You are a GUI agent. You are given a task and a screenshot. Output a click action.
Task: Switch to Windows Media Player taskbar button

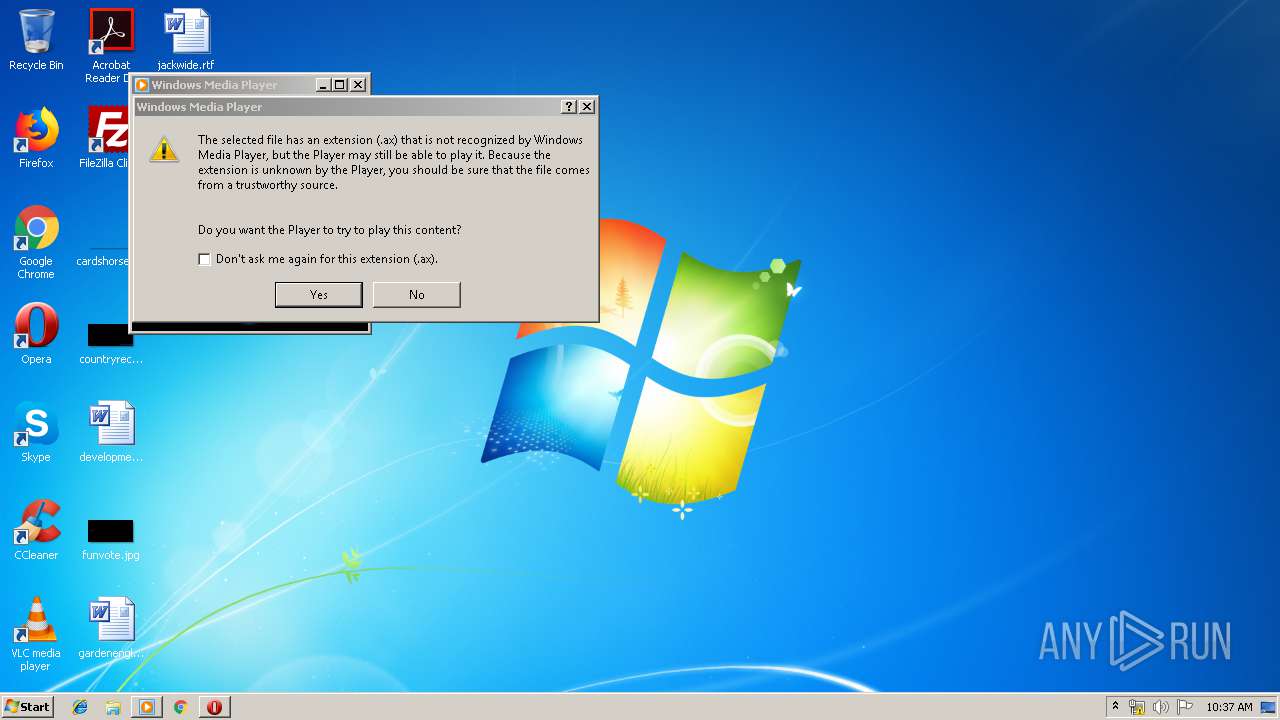(146, 707)
